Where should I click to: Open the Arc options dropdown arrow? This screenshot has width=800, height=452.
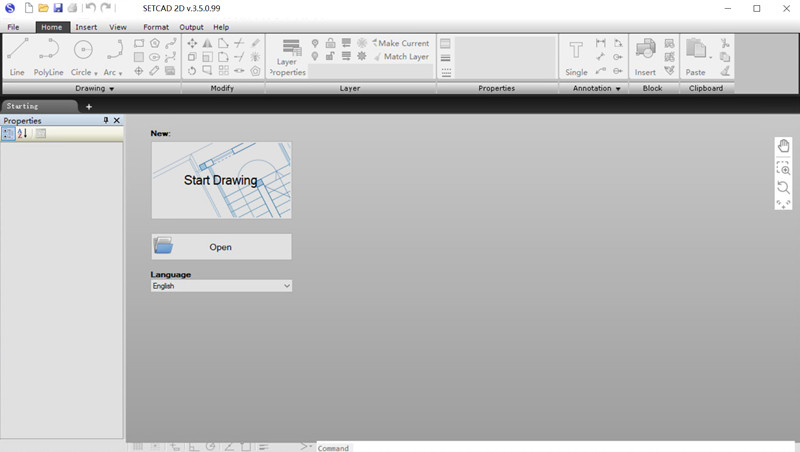(x=120, y=73)
